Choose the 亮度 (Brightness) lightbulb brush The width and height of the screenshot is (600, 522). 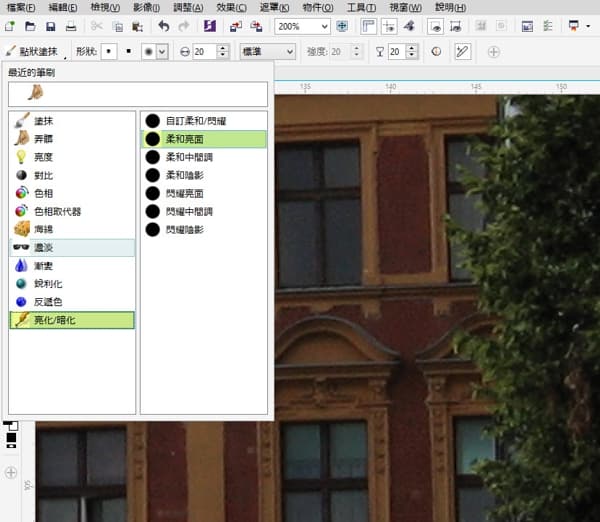click(44, 157)
